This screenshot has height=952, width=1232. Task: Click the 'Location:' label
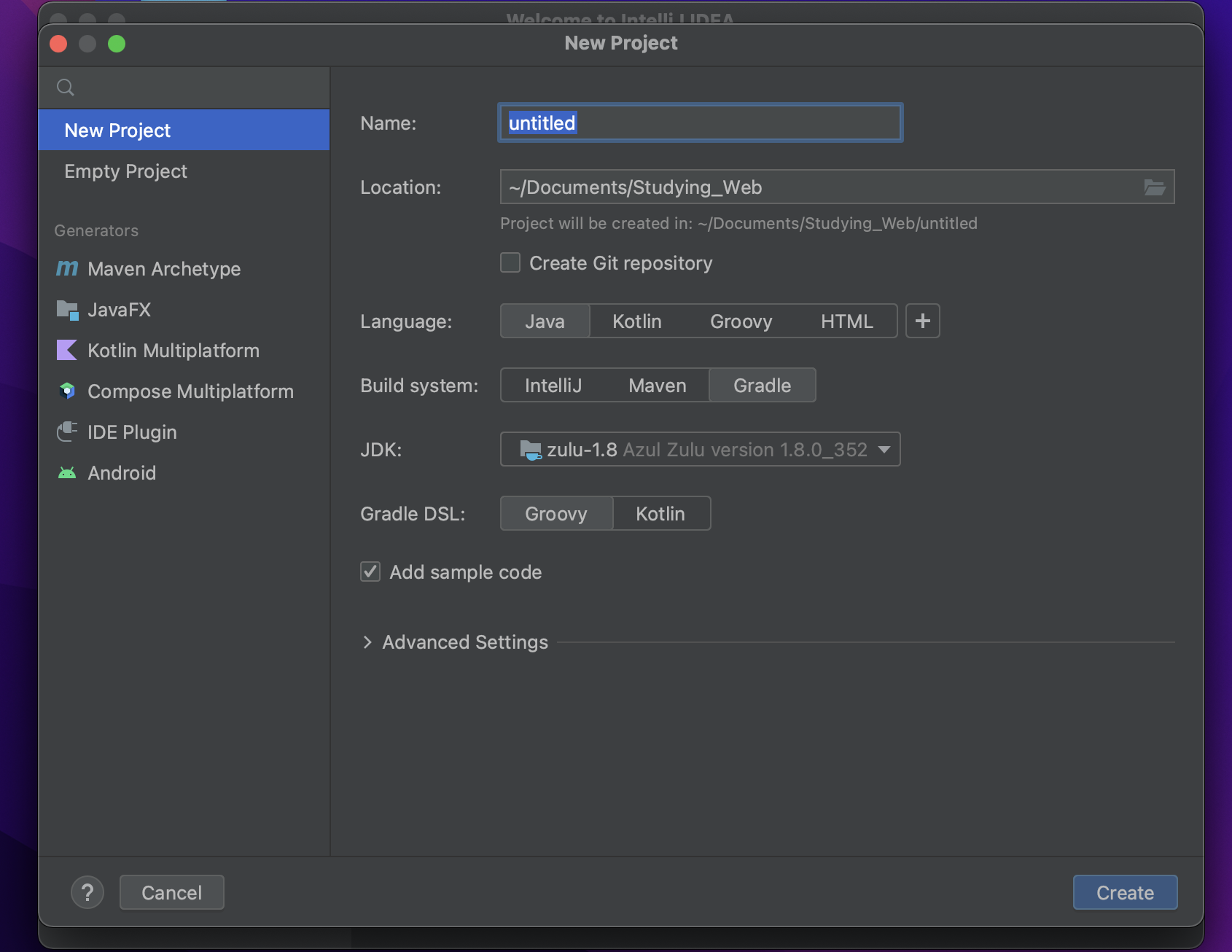point(400,187)
